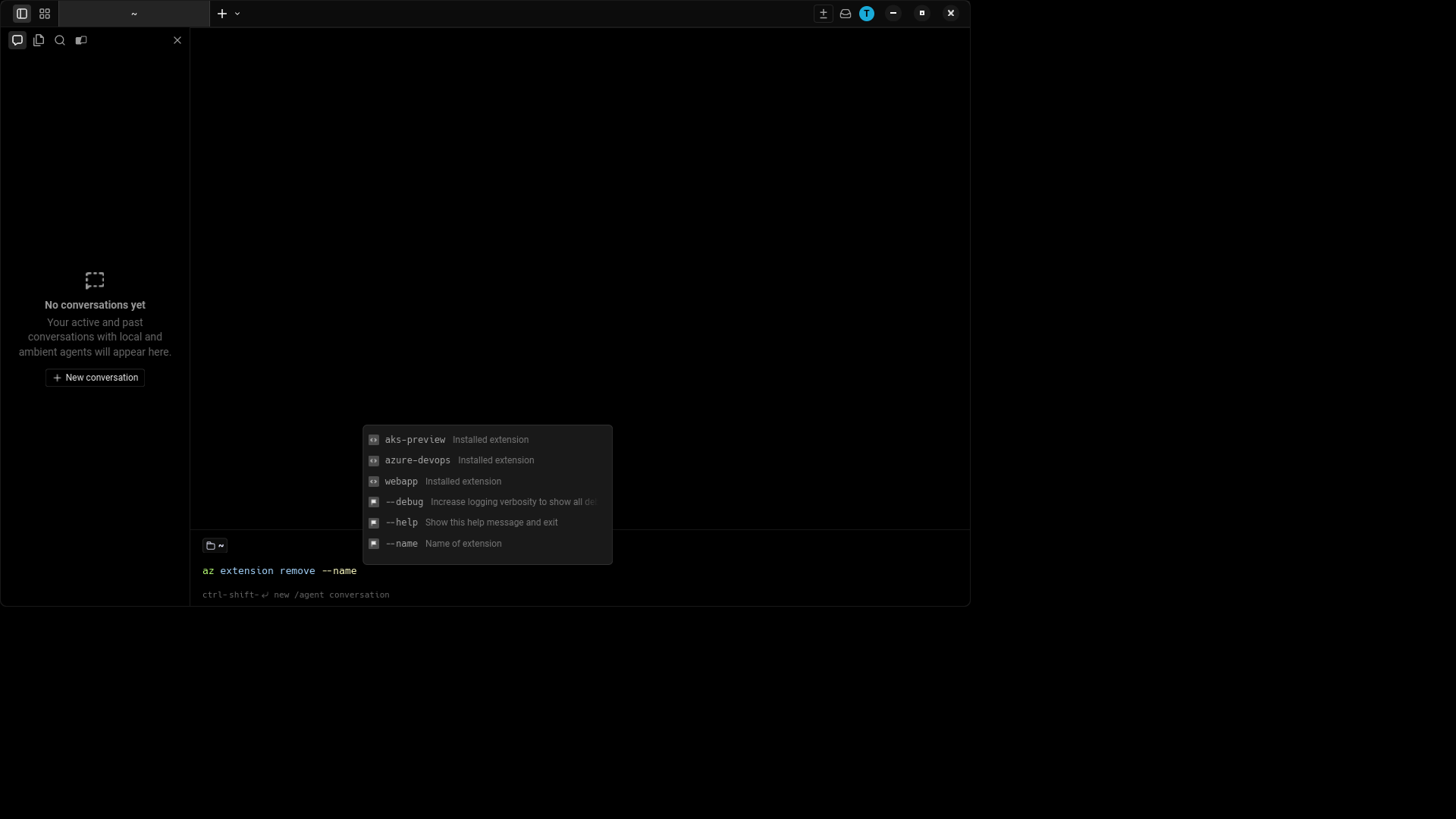
Task: Choose aks-preview installed extension suggestion
Action: 488,440
